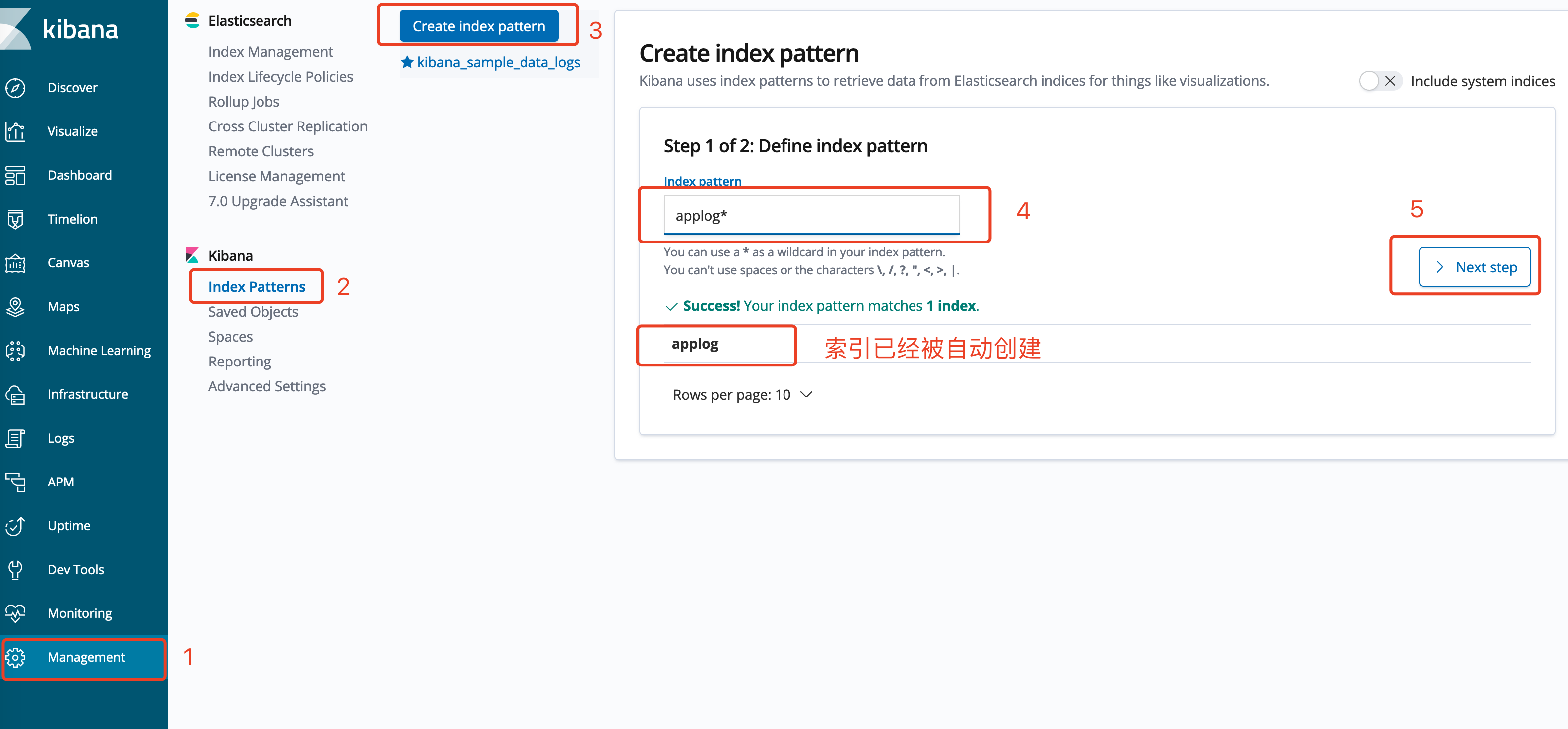This screenshot has width=1568, height=729.
Task: Click the Next step button
Action: tap(1474, 267)
